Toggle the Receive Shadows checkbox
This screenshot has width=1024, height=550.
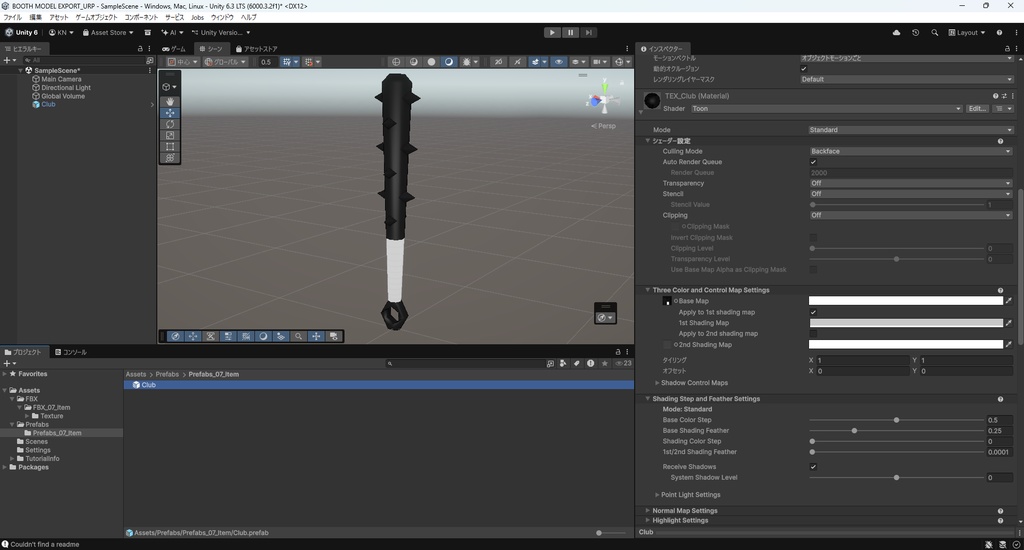[x=813, y=467]
